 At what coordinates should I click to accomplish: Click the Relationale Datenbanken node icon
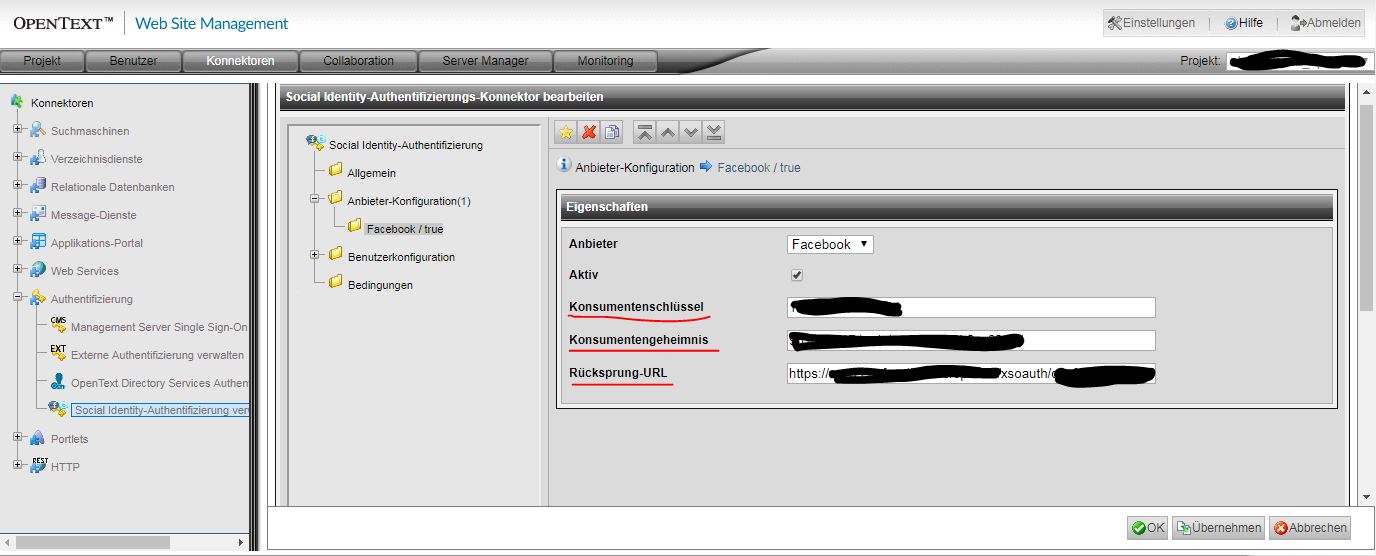pos(38,186)
